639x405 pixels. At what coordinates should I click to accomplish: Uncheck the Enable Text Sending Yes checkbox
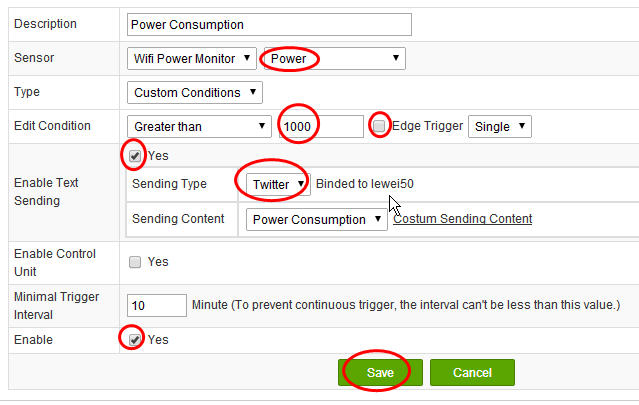[135, 156]
